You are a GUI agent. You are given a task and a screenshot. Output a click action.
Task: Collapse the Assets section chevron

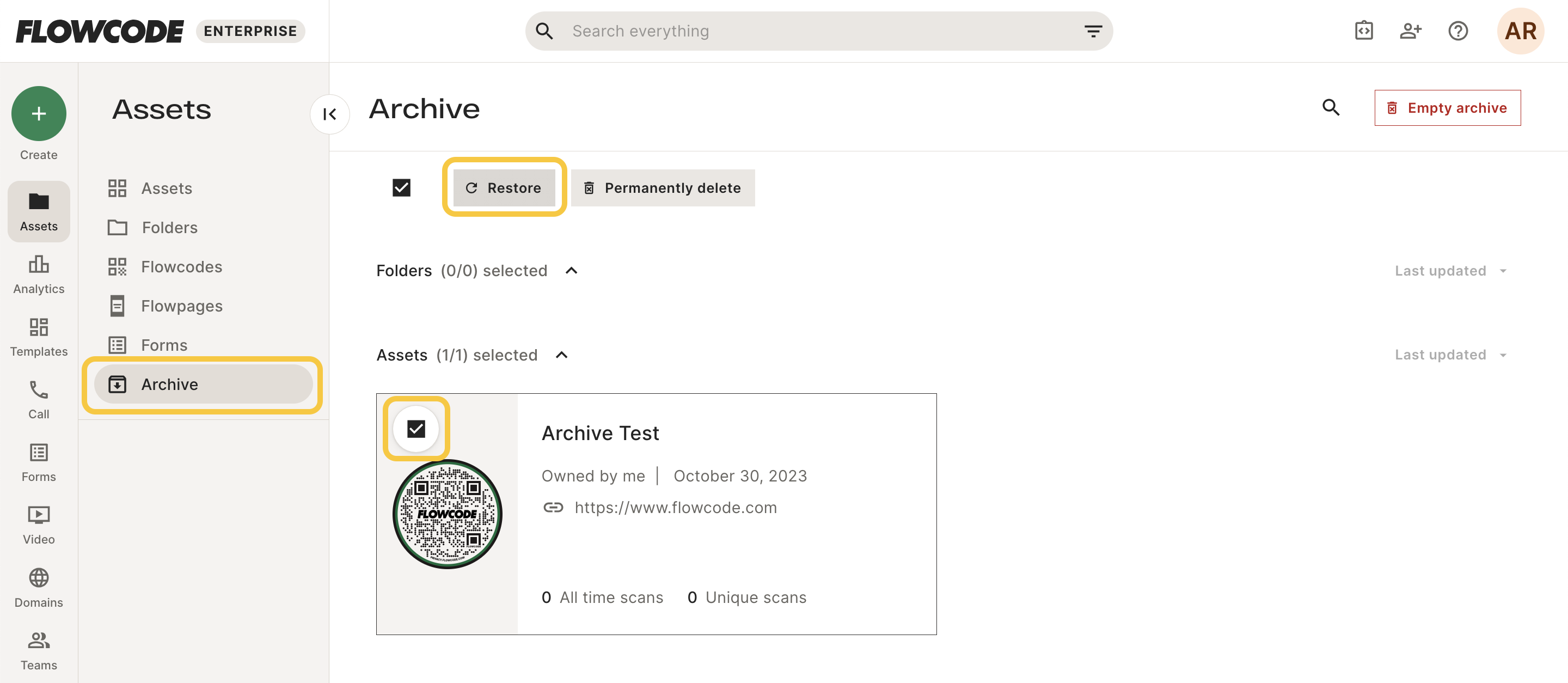tap(561, 355)
